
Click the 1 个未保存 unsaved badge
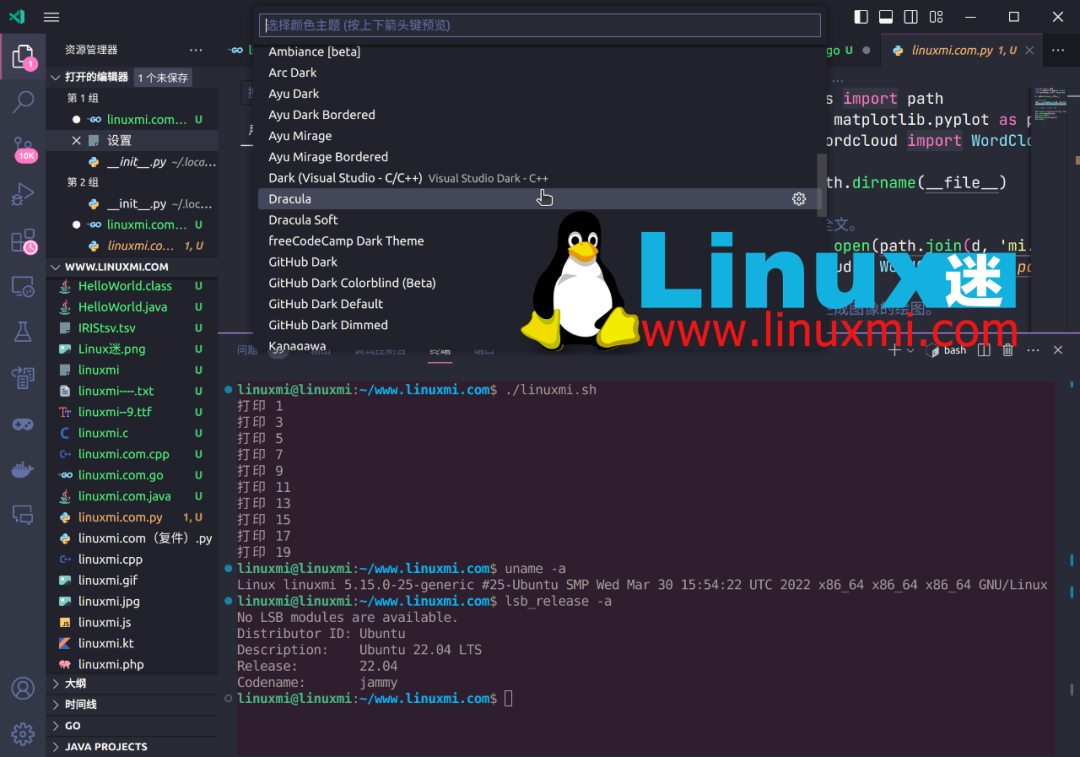163,78
